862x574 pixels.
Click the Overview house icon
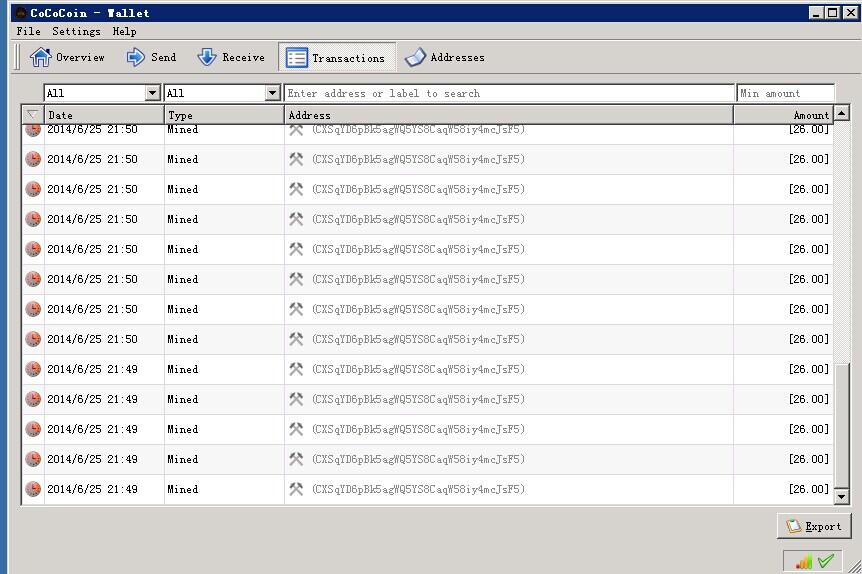(x=40, y=57)
